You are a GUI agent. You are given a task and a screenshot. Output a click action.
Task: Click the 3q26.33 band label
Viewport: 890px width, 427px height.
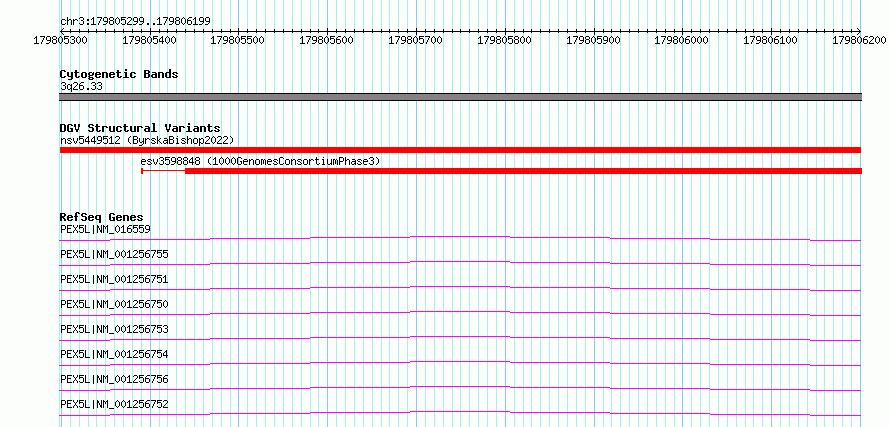coord(81,86)
